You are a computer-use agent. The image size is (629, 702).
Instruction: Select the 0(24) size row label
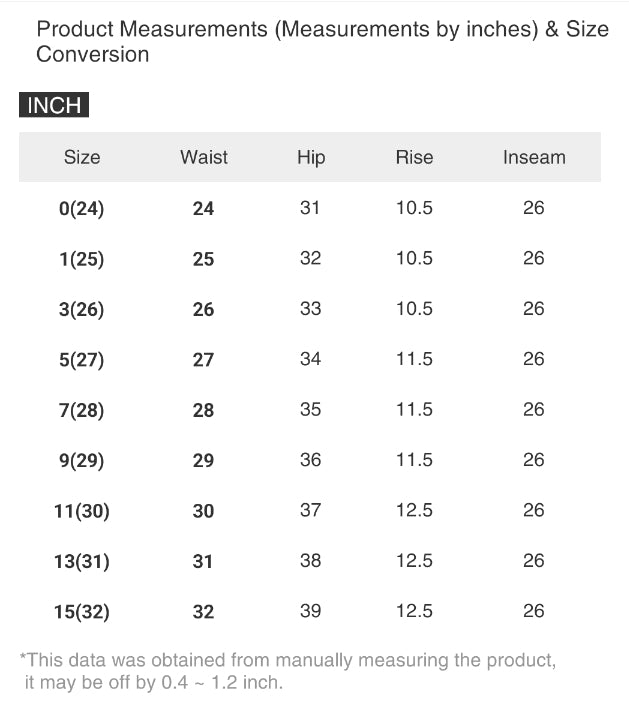click(x=82, y=209)
